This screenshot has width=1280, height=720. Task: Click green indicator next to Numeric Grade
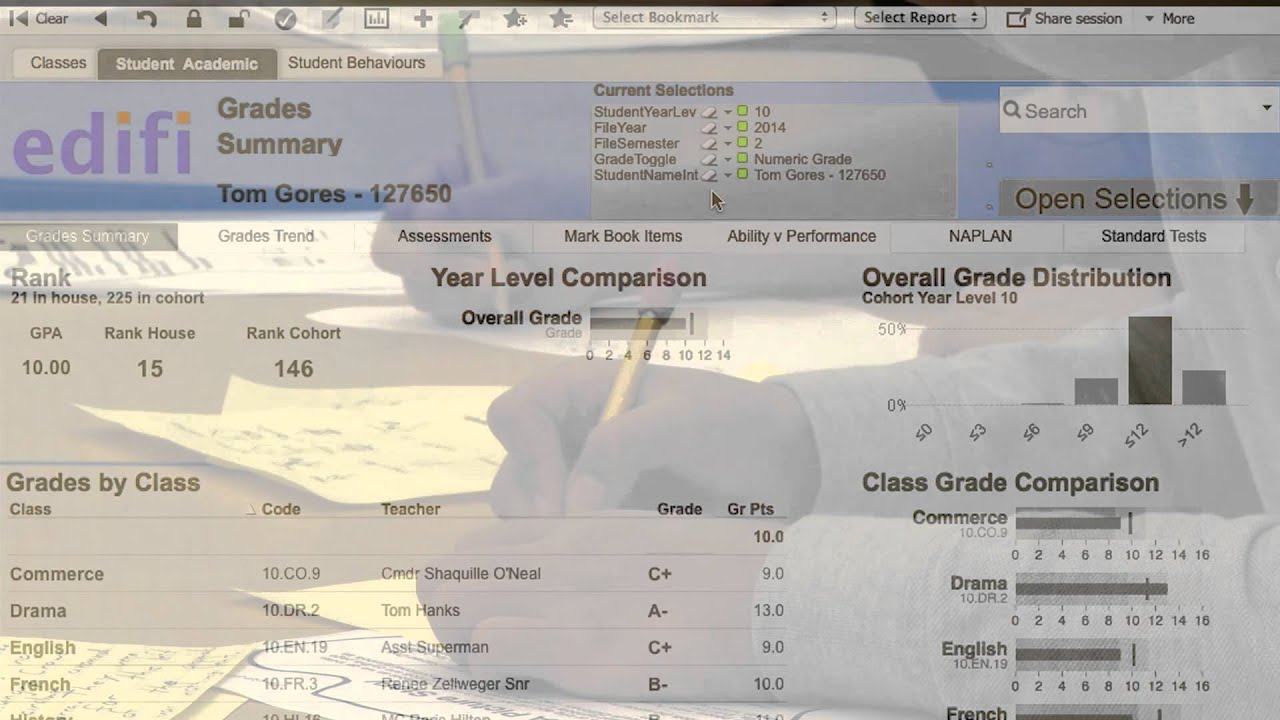point(742,159)
